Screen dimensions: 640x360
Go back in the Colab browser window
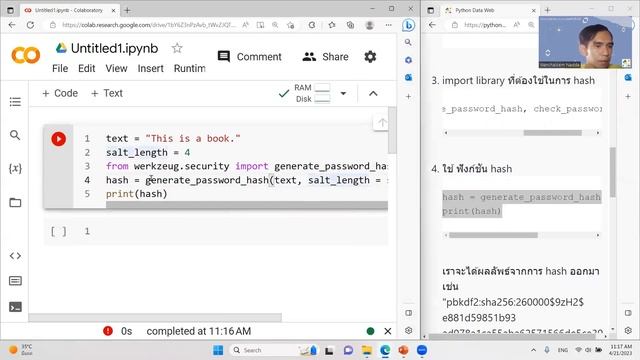(12, 25)
